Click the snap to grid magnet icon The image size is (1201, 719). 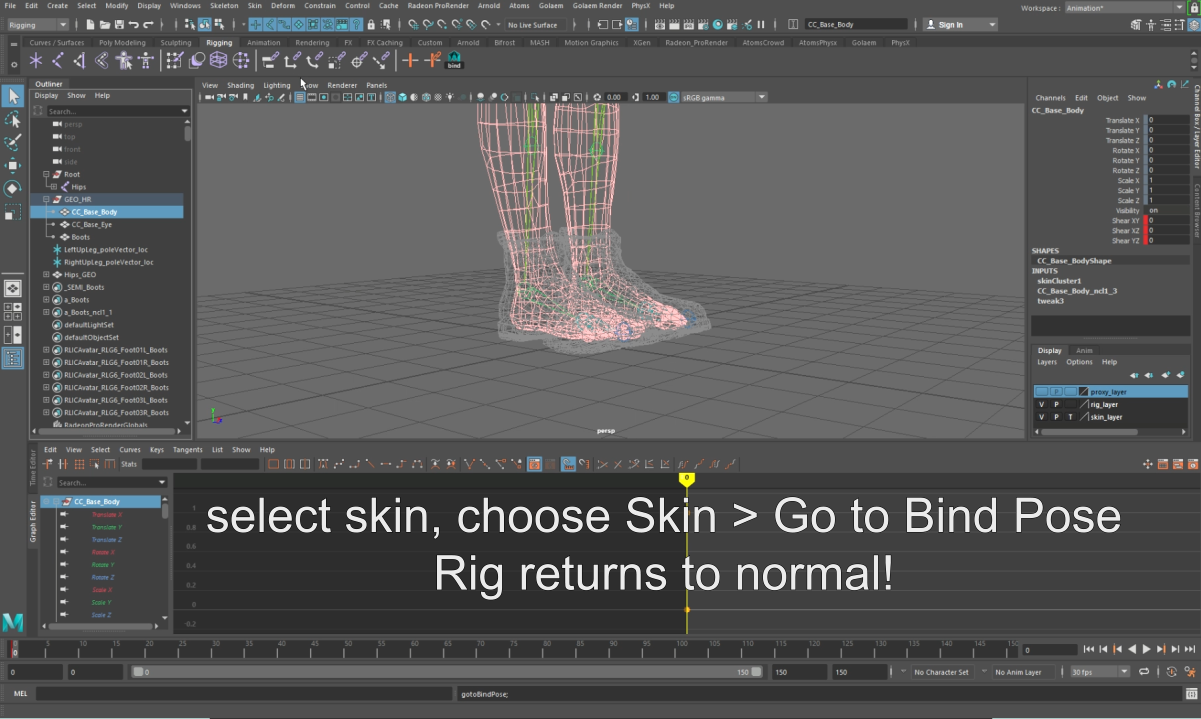coord(414,23)
